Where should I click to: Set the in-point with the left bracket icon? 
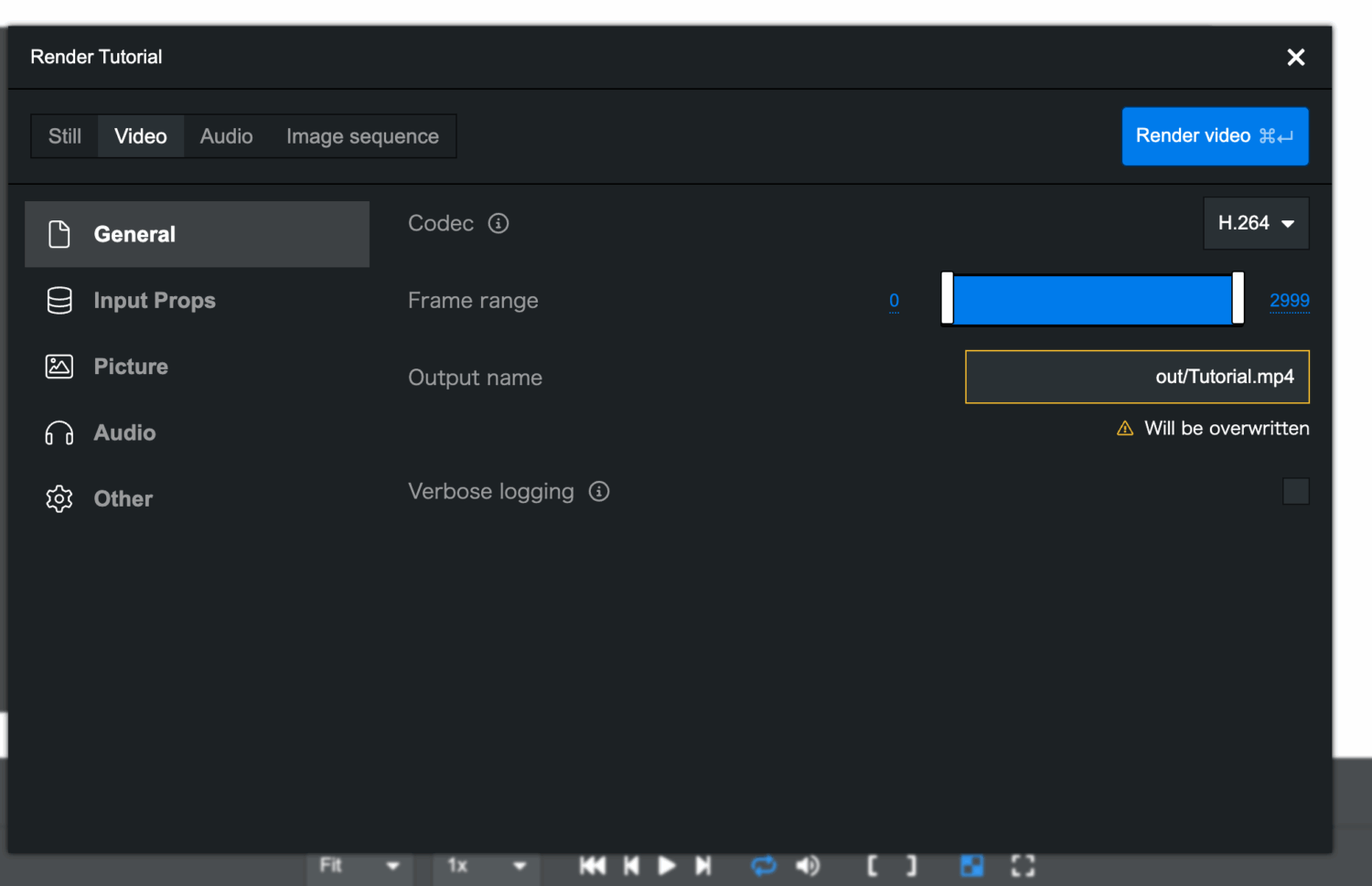pos(873,866)
